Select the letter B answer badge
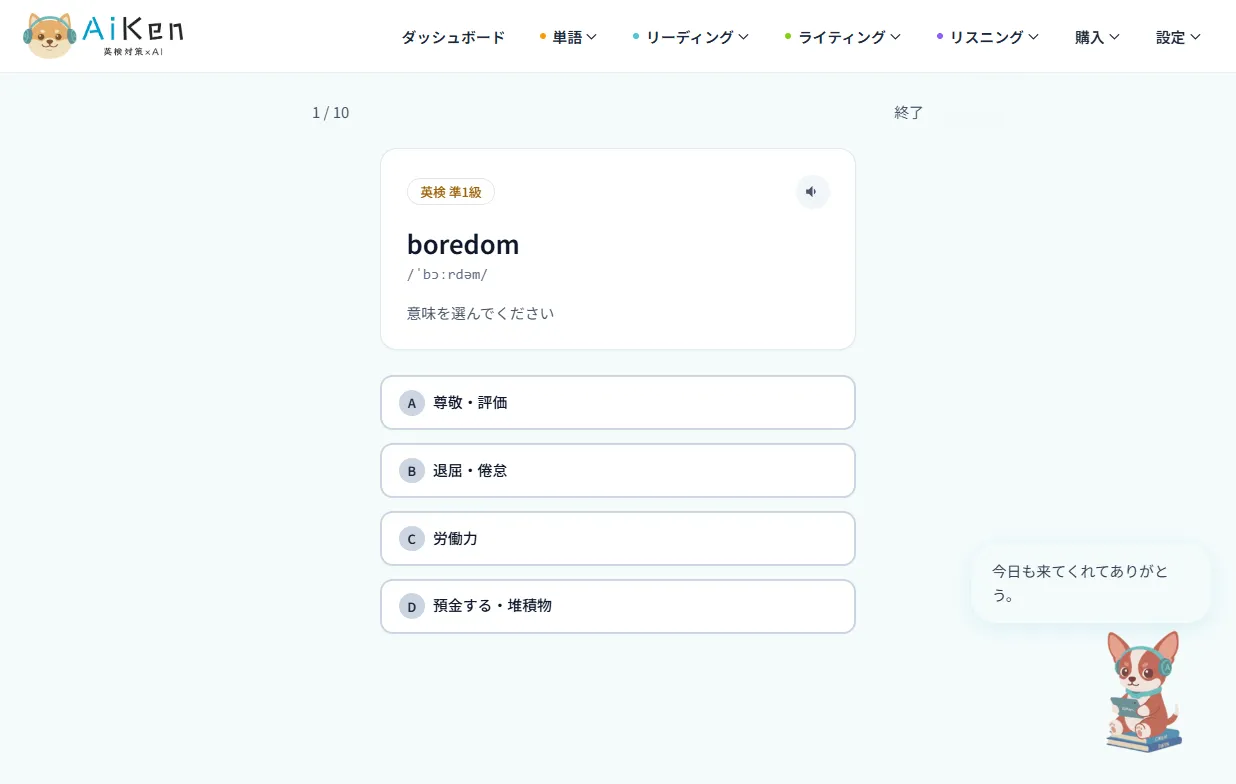 point(412,471)
